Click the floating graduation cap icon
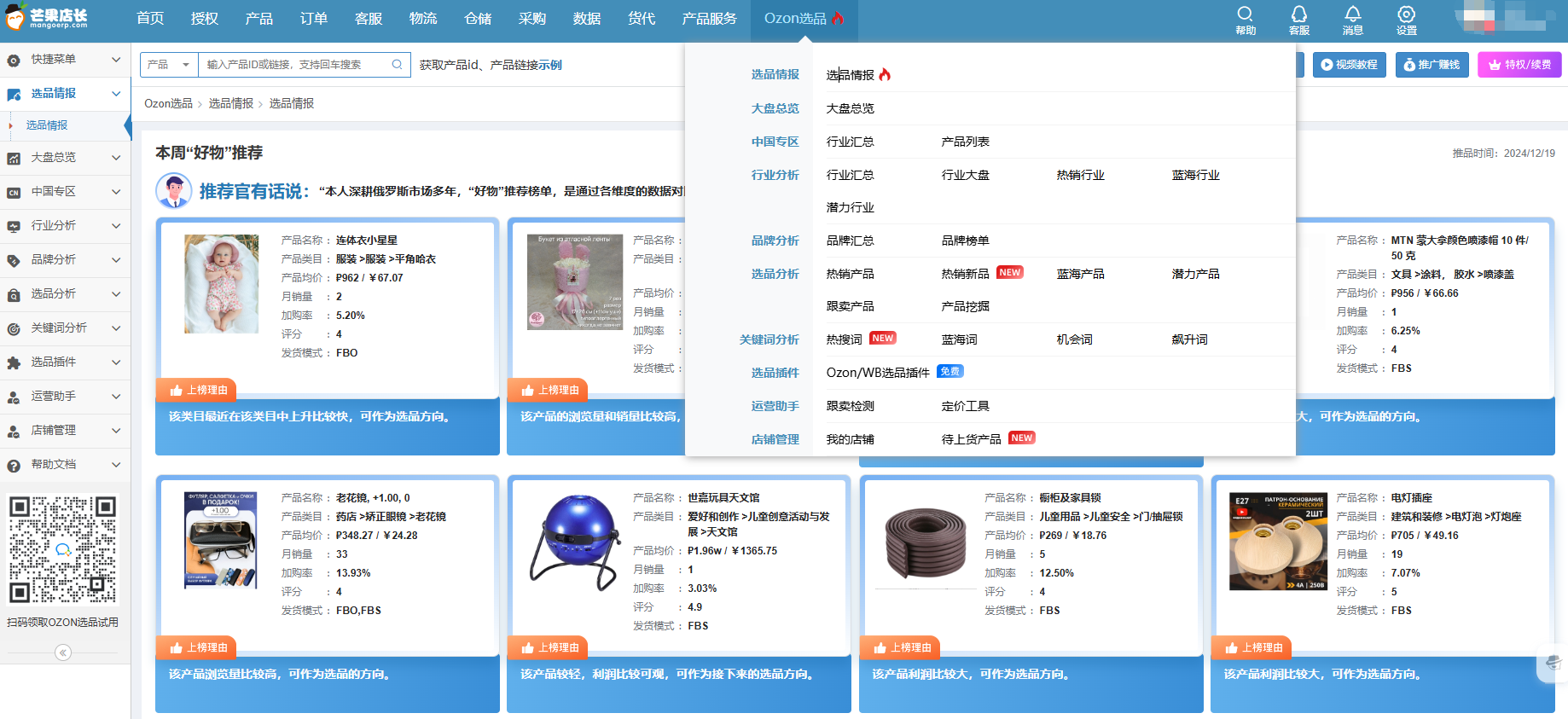This screenshot has width=1568, height=719. click(x=1553, y=663)
